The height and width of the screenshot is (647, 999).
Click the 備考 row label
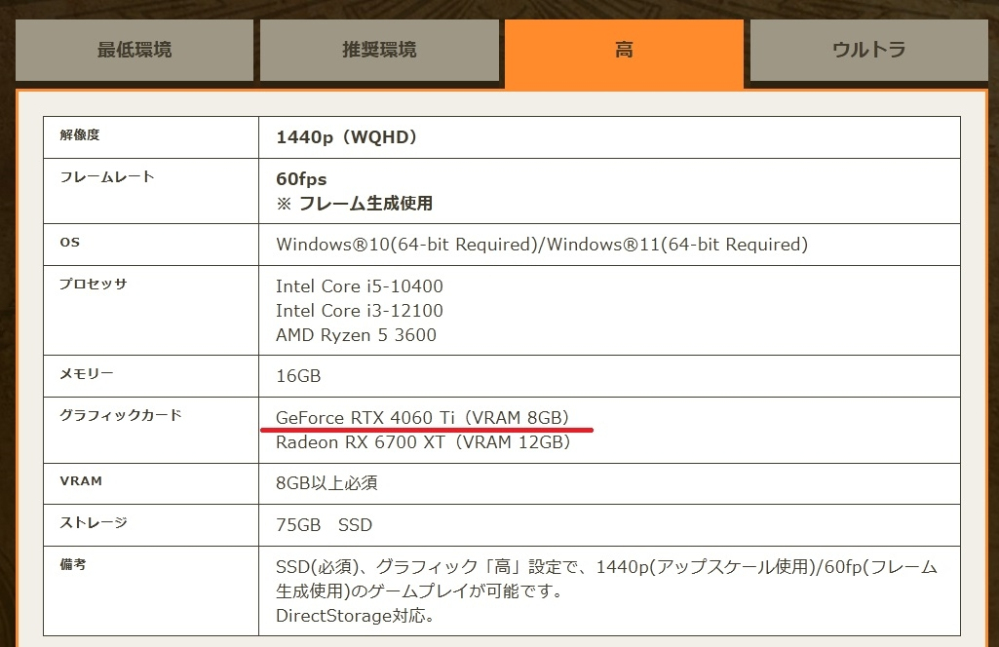73,564
